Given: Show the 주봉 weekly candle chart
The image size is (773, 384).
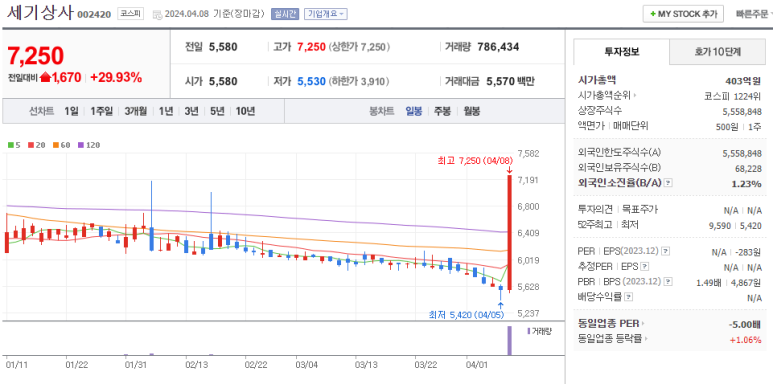Looking at the screenshot, I should tap(442, 111).
